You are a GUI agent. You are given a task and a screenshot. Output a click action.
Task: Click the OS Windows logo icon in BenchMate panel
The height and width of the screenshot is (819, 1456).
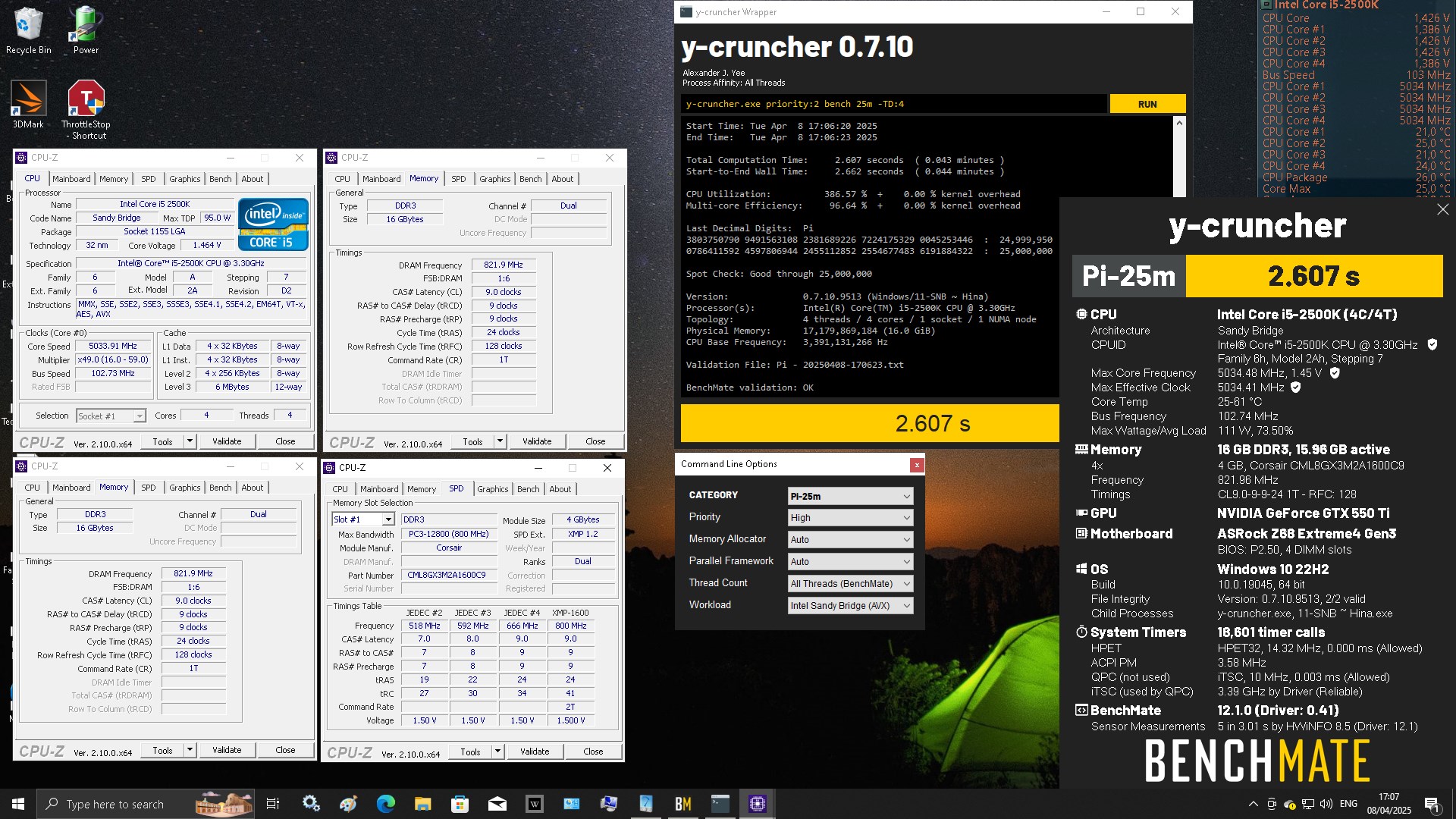point(1082,569)
